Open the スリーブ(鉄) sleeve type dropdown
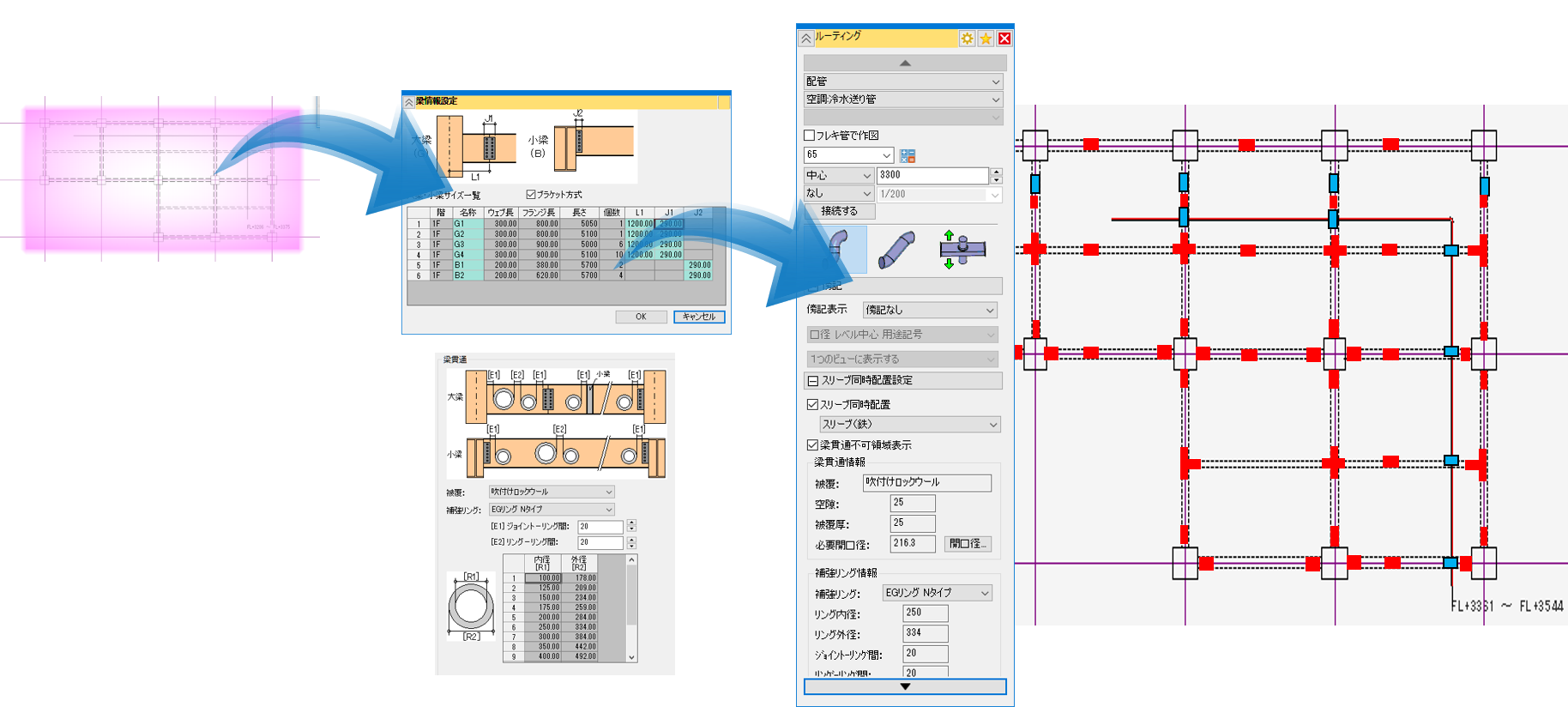 coord(910,425)
